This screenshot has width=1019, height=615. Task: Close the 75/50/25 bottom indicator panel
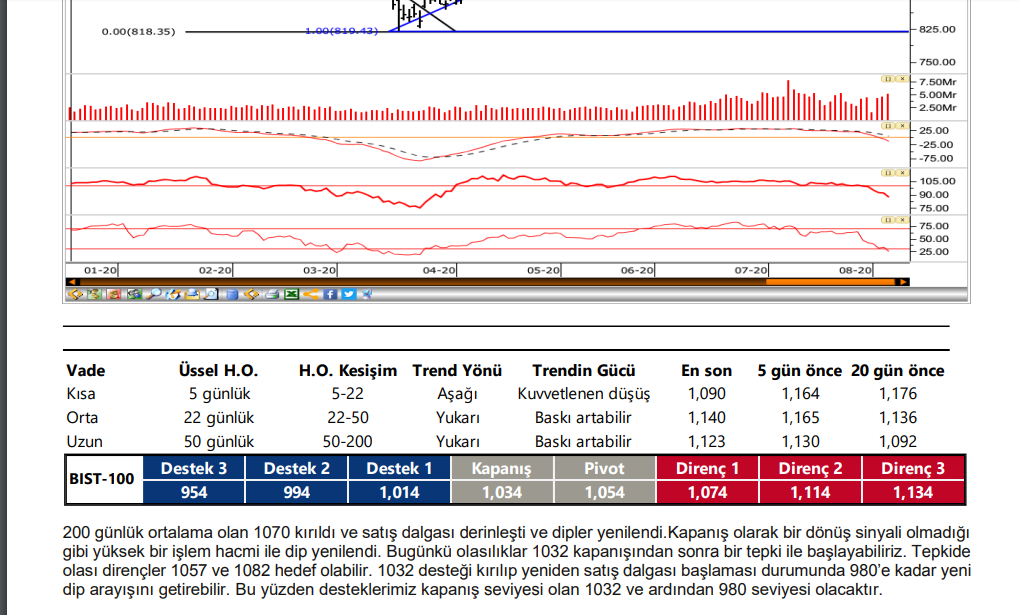pos(902,220)
